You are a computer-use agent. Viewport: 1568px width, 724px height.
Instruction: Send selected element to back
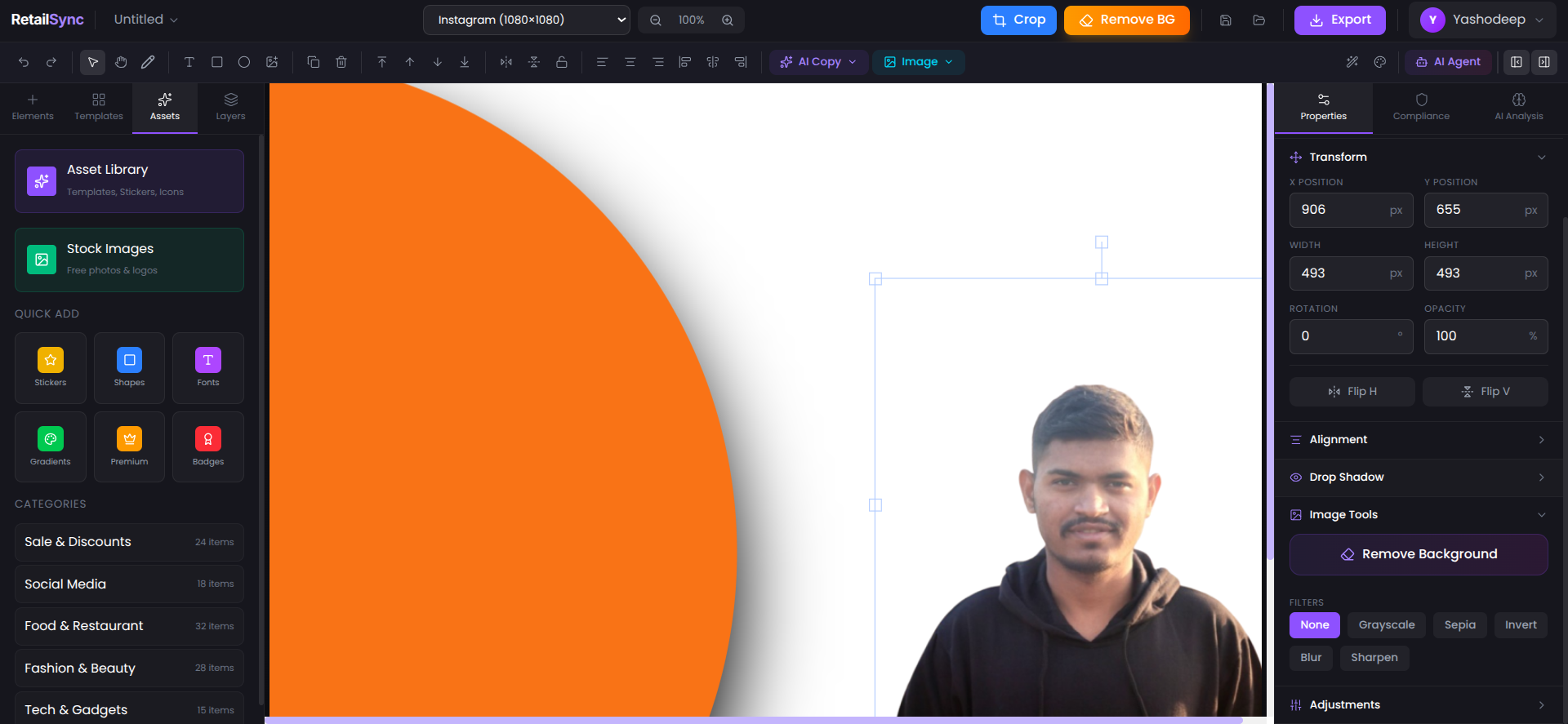coord(465,62)
